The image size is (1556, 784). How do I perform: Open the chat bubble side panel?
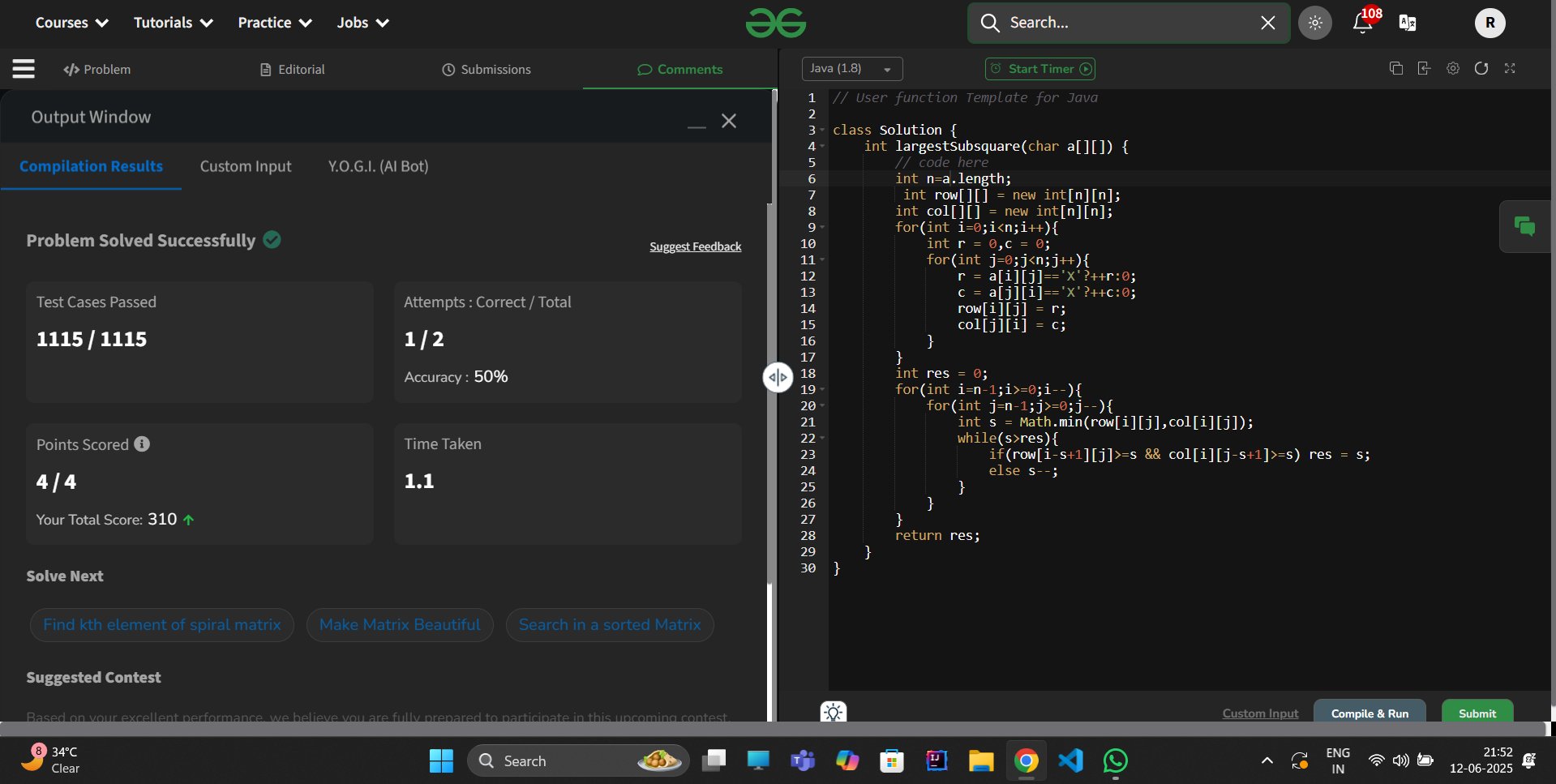pos(1524,227)
